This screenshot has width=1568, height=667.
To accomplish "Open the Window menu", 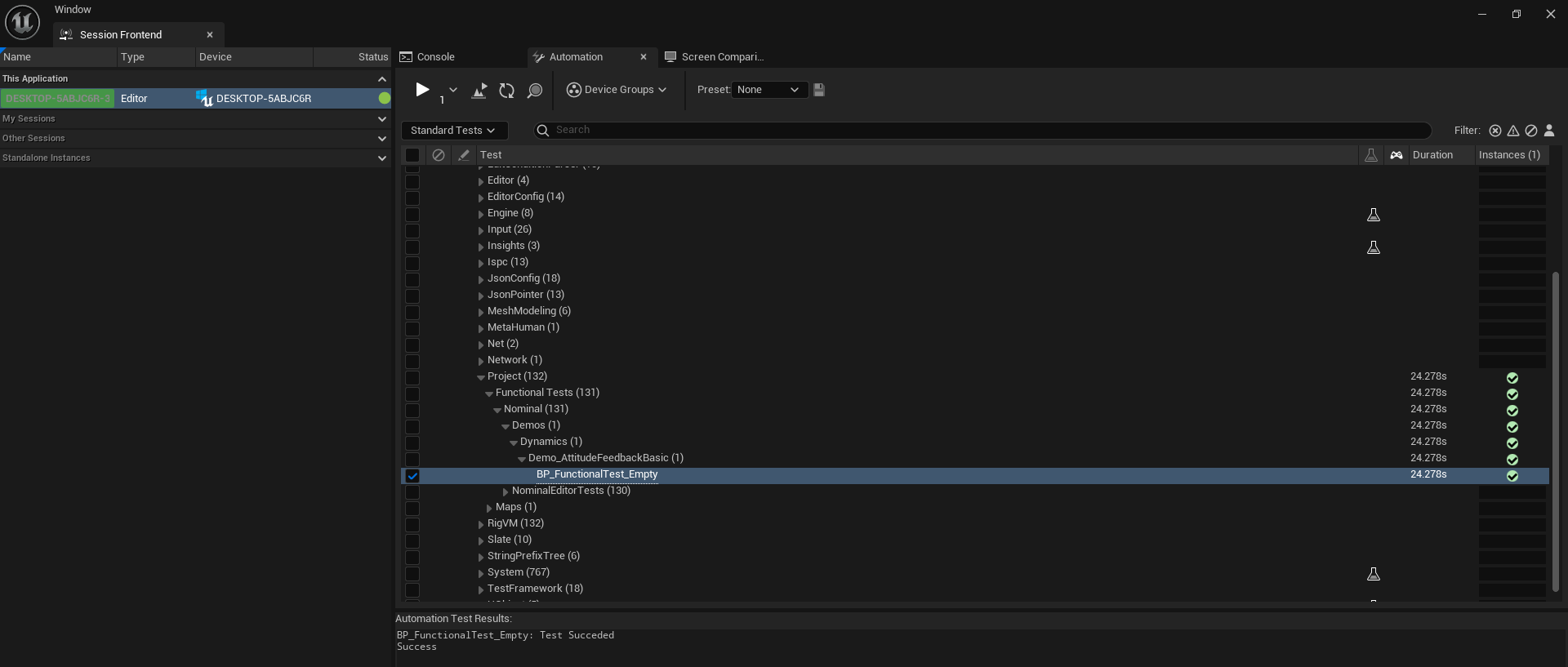I will tap(73, 10).
